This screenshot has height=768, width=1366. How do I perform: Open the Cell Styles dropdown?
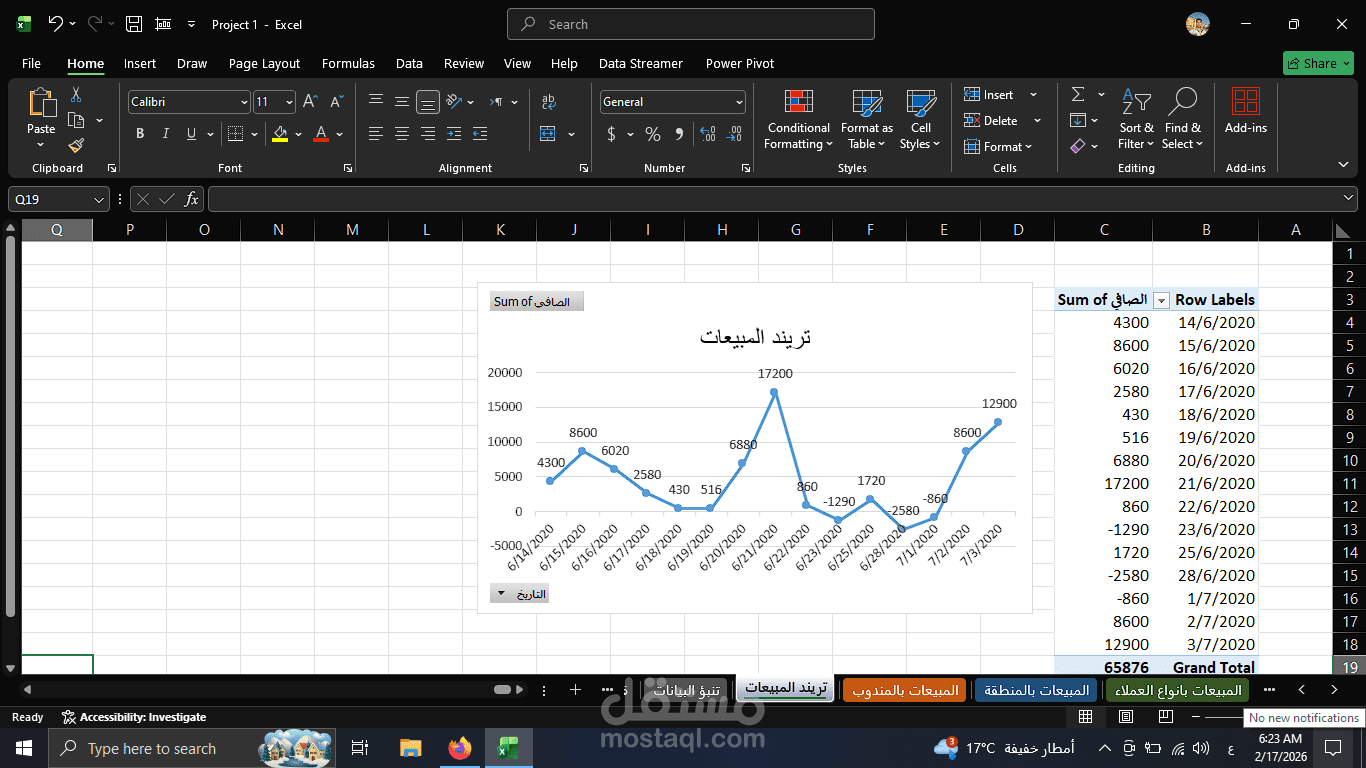pyautogui.click(x=920, y=120)
